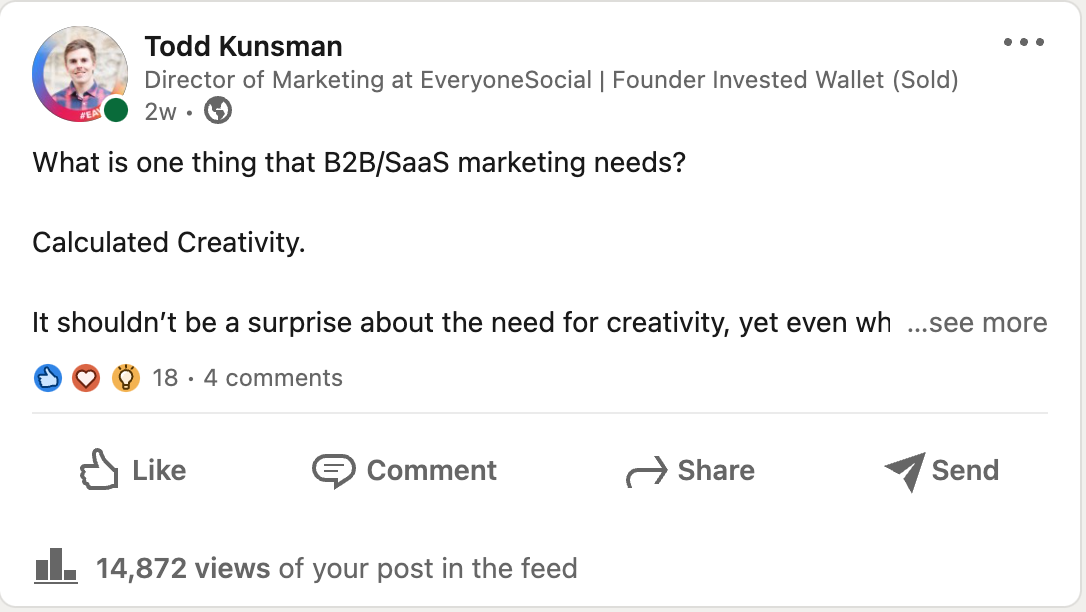Expand the post with see more
This screenshot has width=1086, height=612.
pyautogui.click(x=977, y=323)
